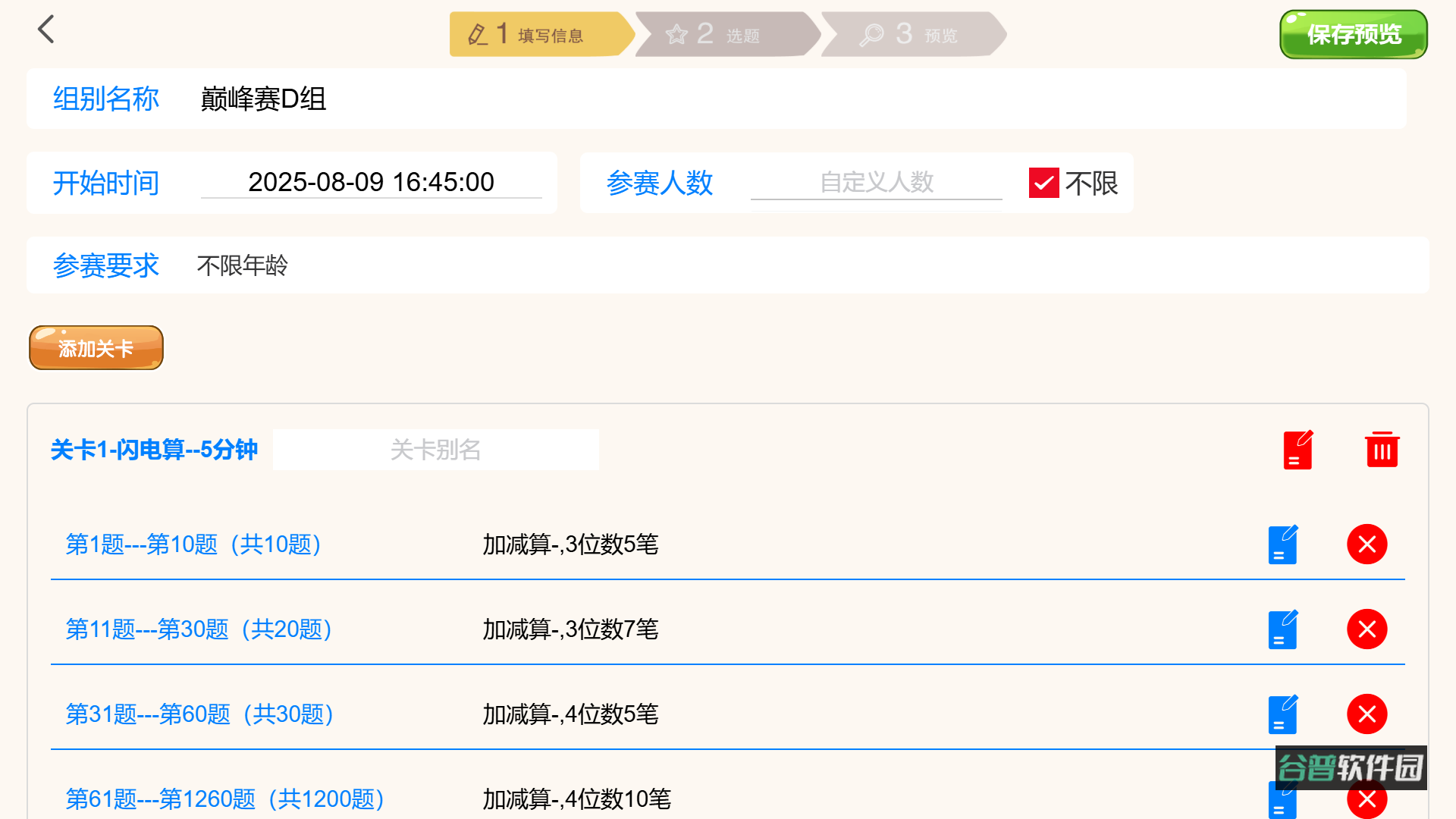Click the red edit icon for 关卡1
1456x819 pixels.
(x=1298, y=450)
